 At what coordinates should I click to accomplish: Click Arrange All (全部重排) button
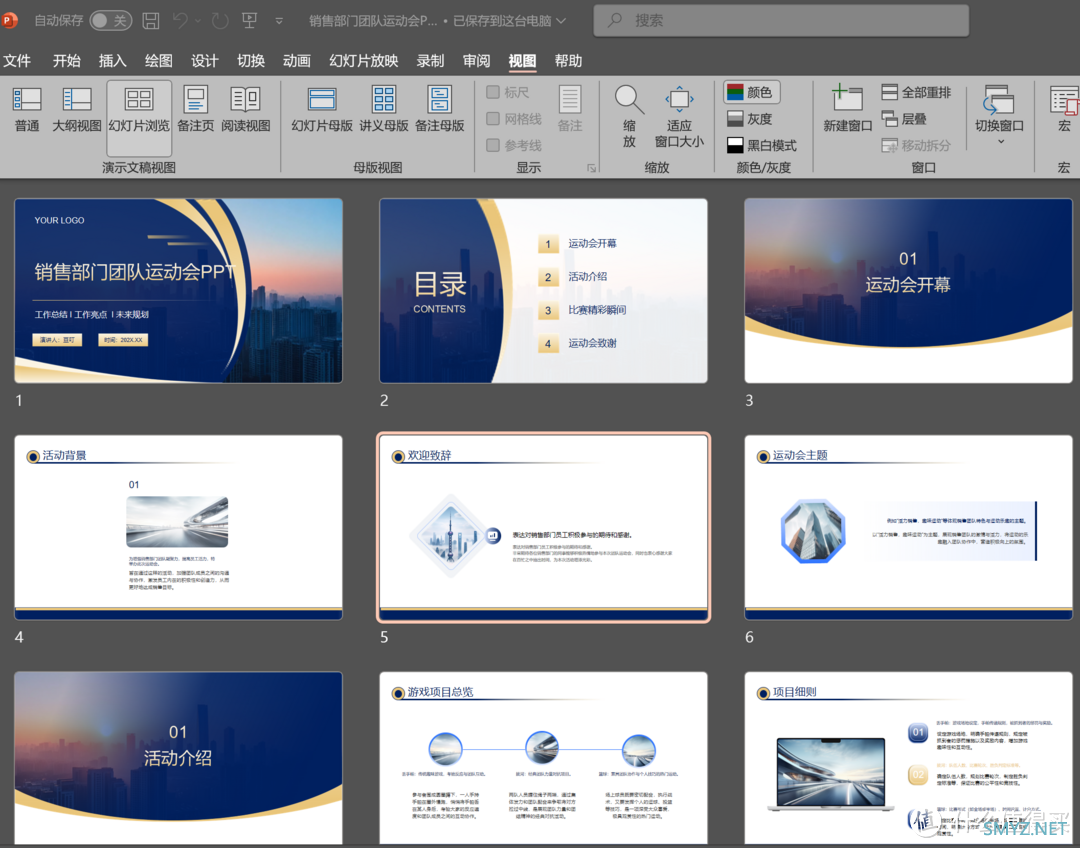pyautogui.click(x=916, y=92)
